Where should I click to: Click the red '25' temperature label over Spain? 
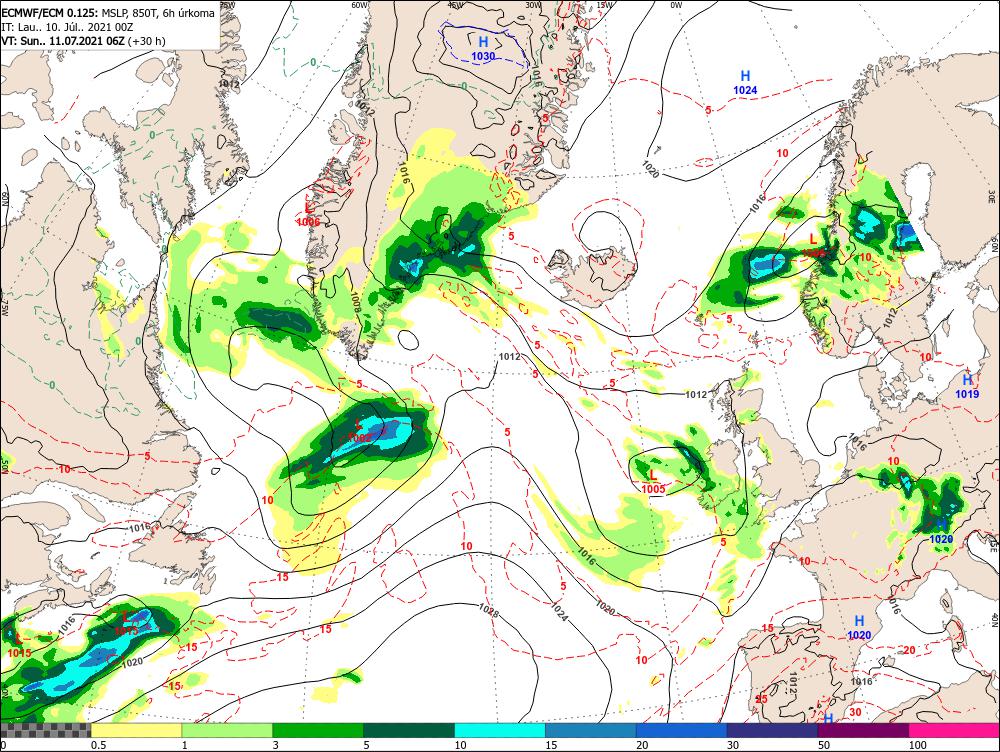[x=761, y=699]
